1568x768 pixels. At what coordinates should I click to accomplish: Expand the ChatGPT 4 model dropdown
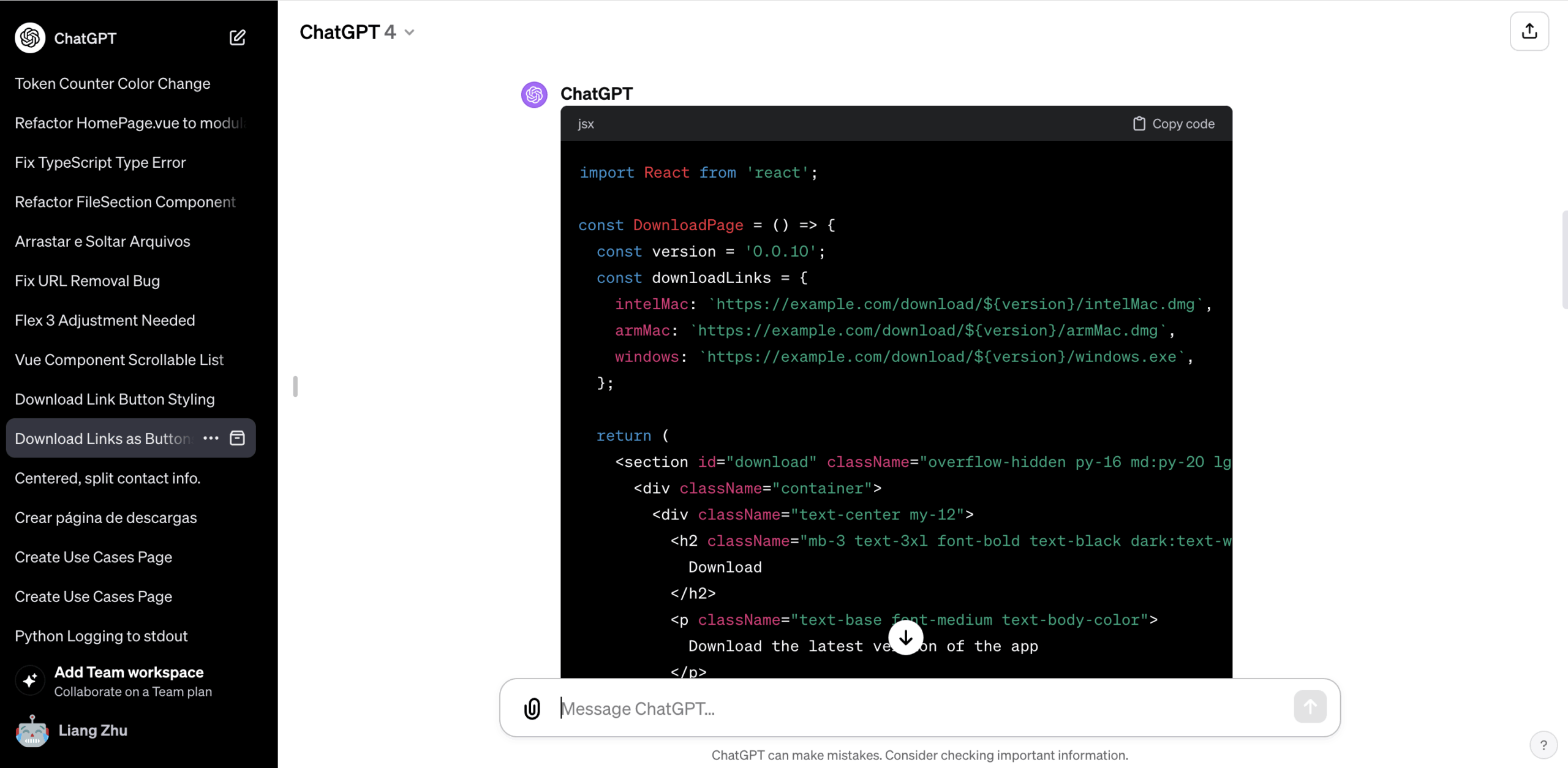[356, 32]
